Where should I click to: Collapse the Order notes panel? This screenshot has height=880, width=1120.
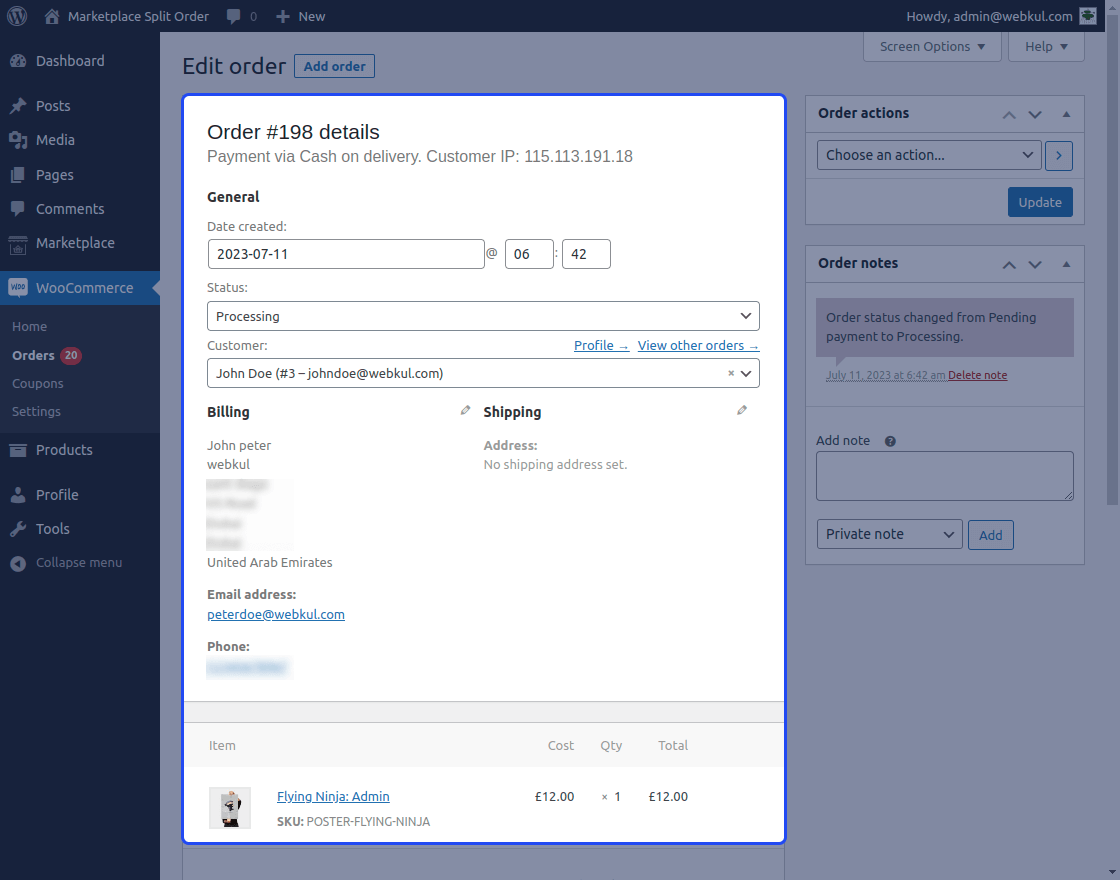point(1066,264)
